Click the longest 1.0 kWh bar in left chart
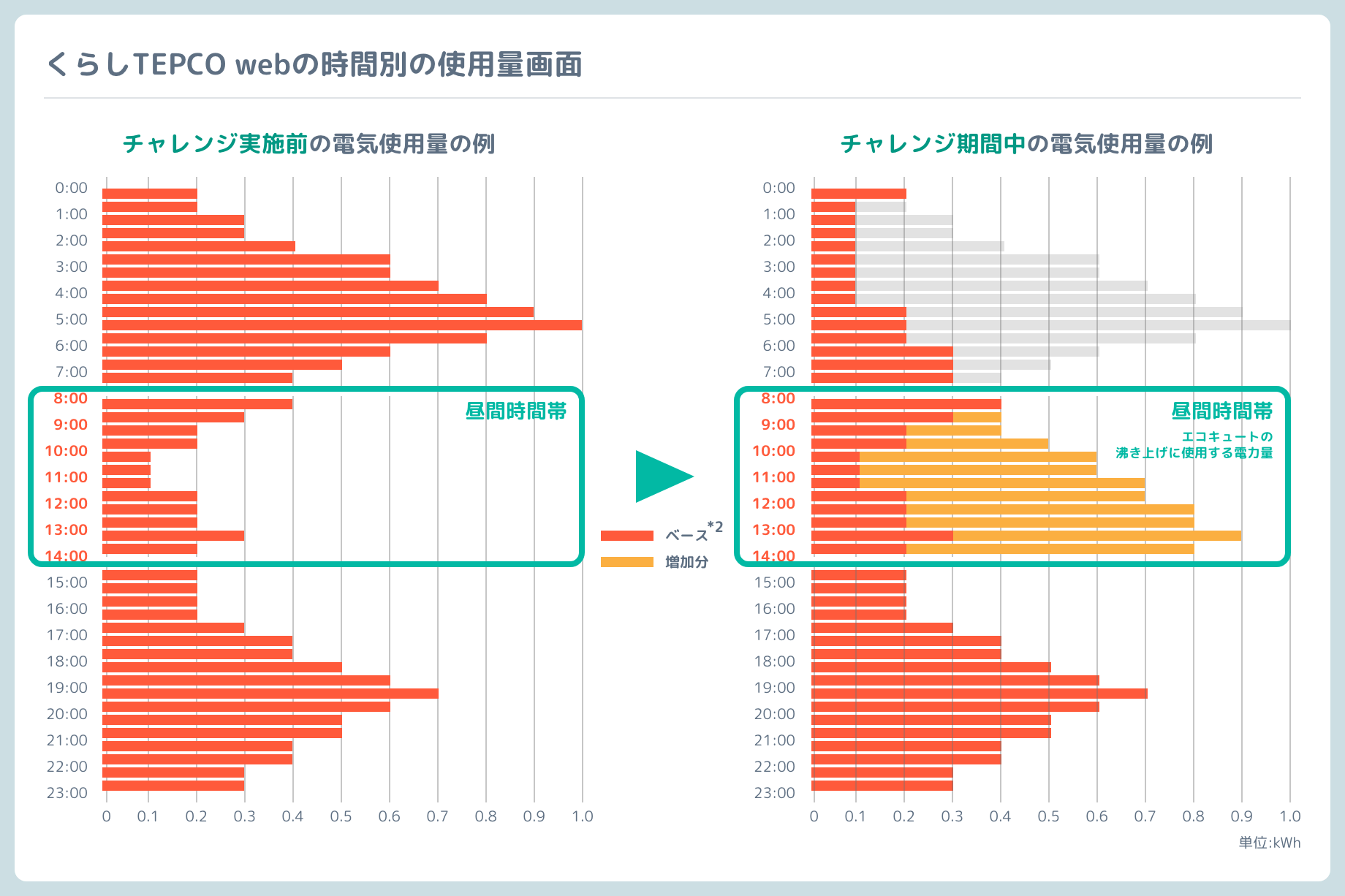This screenshot has height=896, width=1345. (x=342, y=325)
